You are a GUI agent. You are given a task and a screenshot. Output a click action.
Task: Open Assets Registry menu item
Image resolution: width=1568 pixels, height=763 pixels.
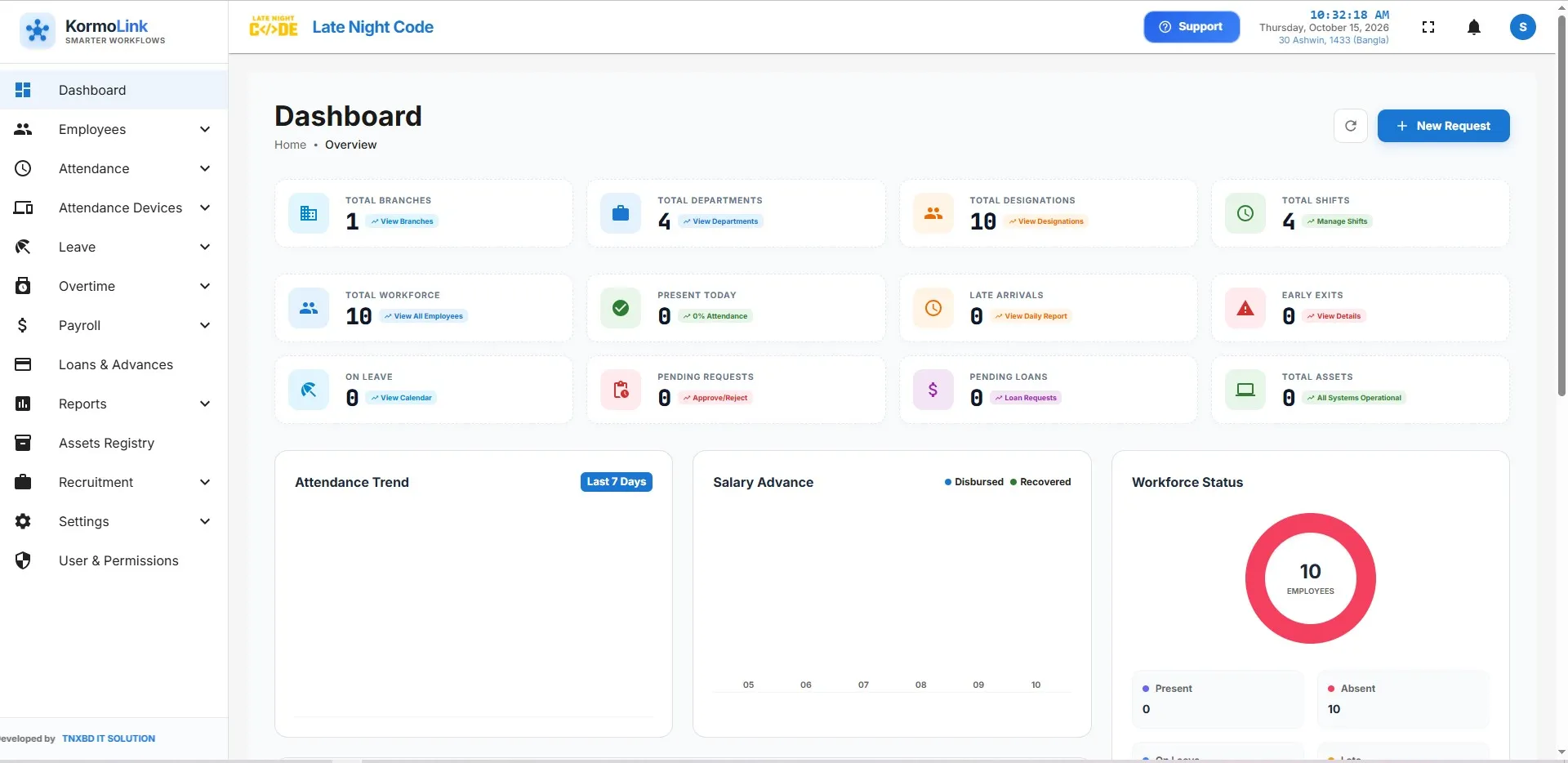(114, 443)
